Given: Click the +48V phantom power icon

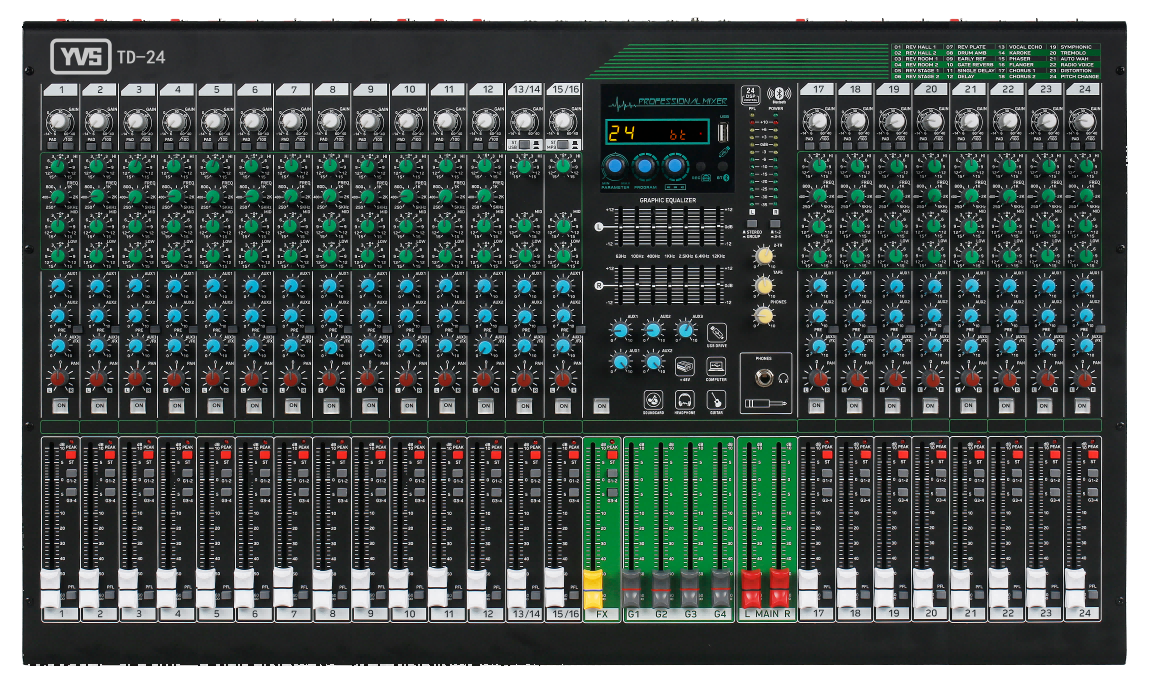Looking at the screenshot, I should pyautogui.click(x=684, y=367).
